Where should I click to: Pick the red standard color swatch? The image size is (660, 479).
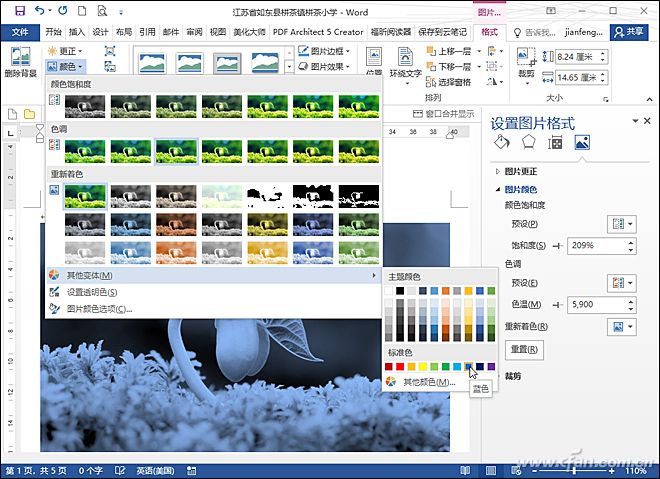pyautogui.click(x=400, y=367)
